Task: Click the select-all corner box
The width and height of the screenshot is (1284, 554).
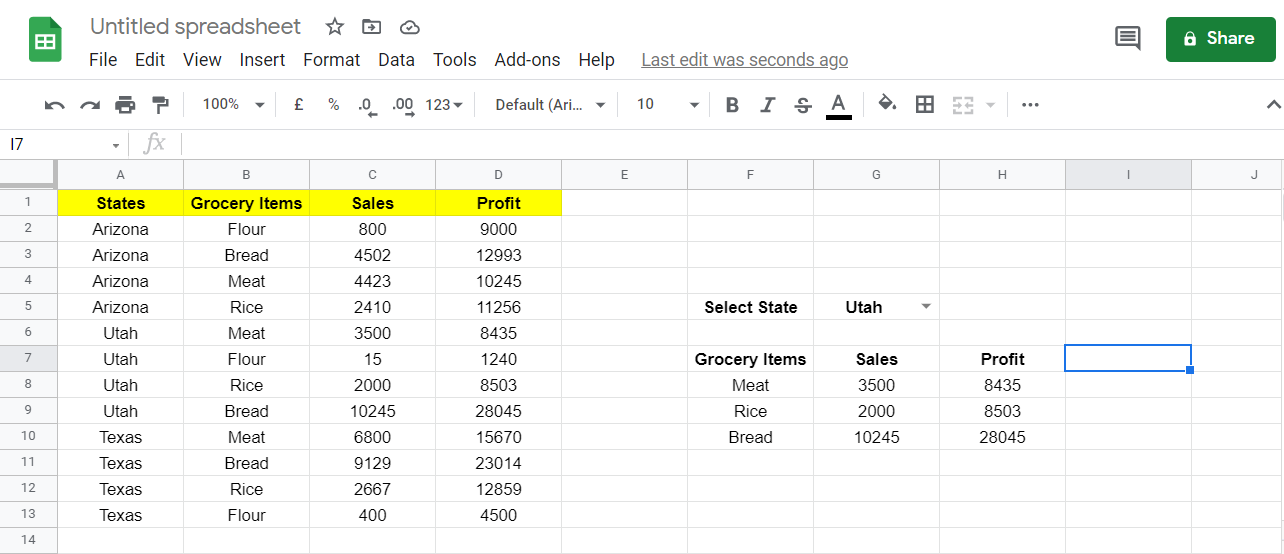Action: point(28,174)
